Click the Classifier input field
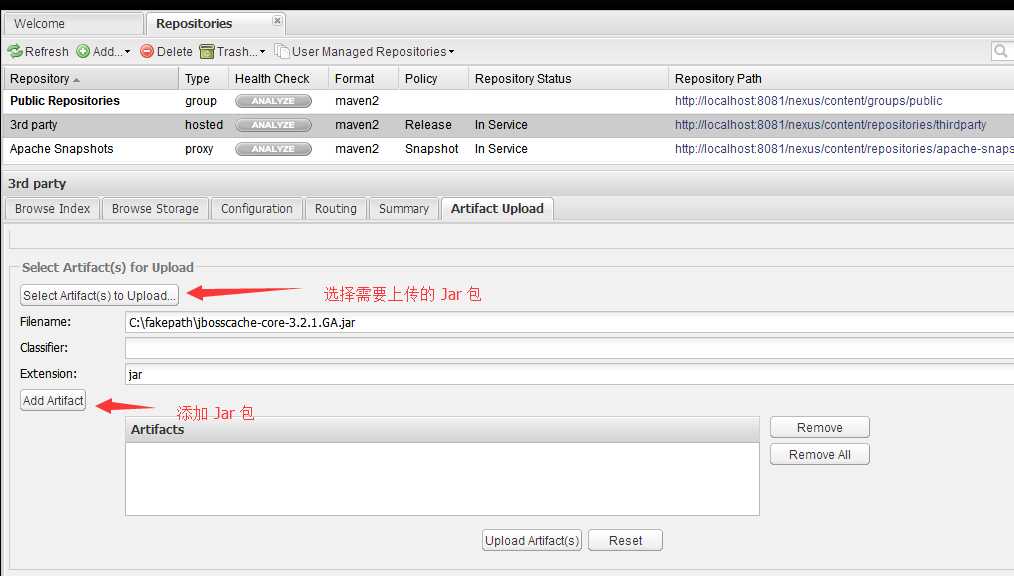The height and width of the screenshot is (576, 1014). point(569,348)
